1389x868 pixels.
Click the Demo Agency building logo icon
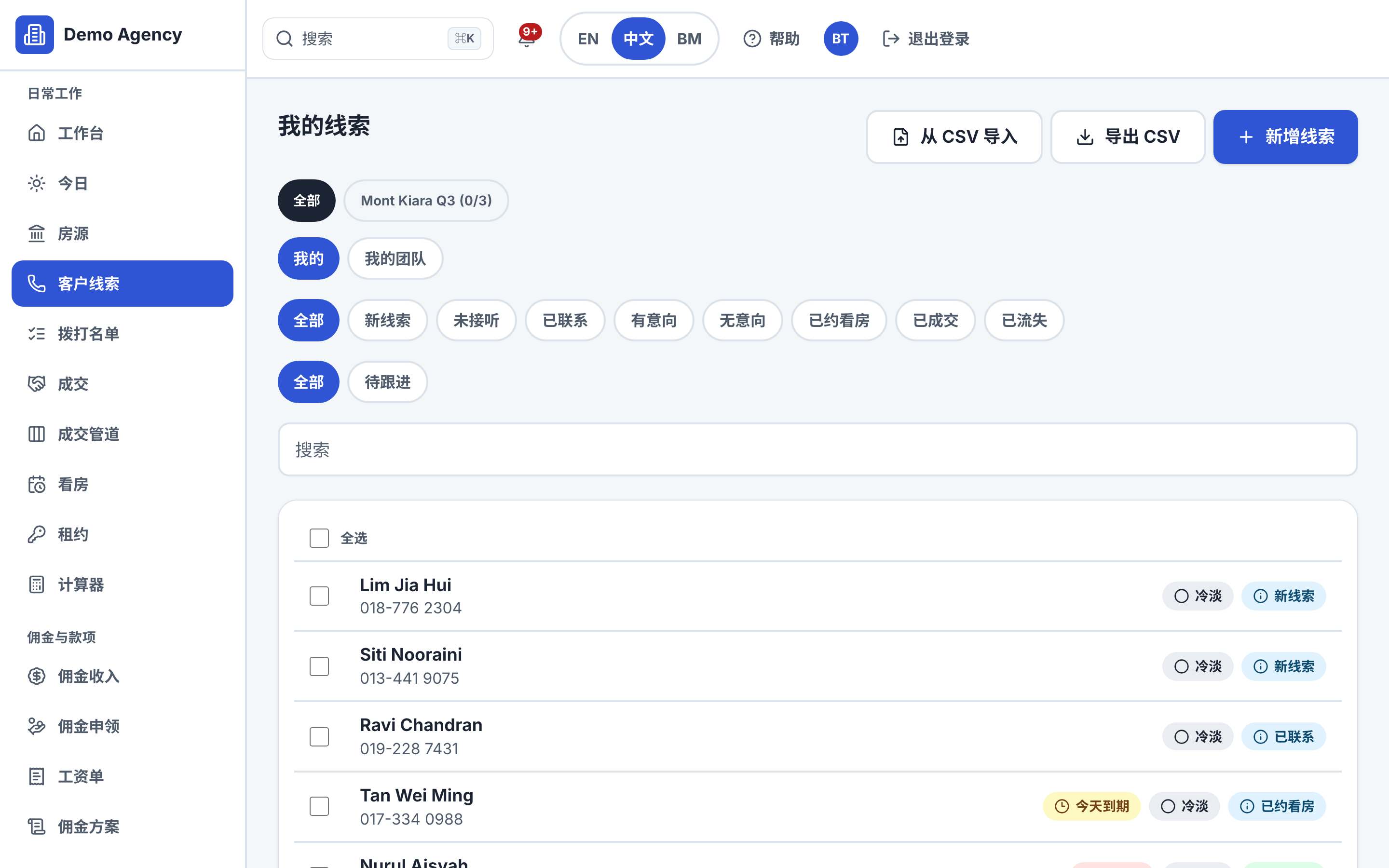(34, 34)
